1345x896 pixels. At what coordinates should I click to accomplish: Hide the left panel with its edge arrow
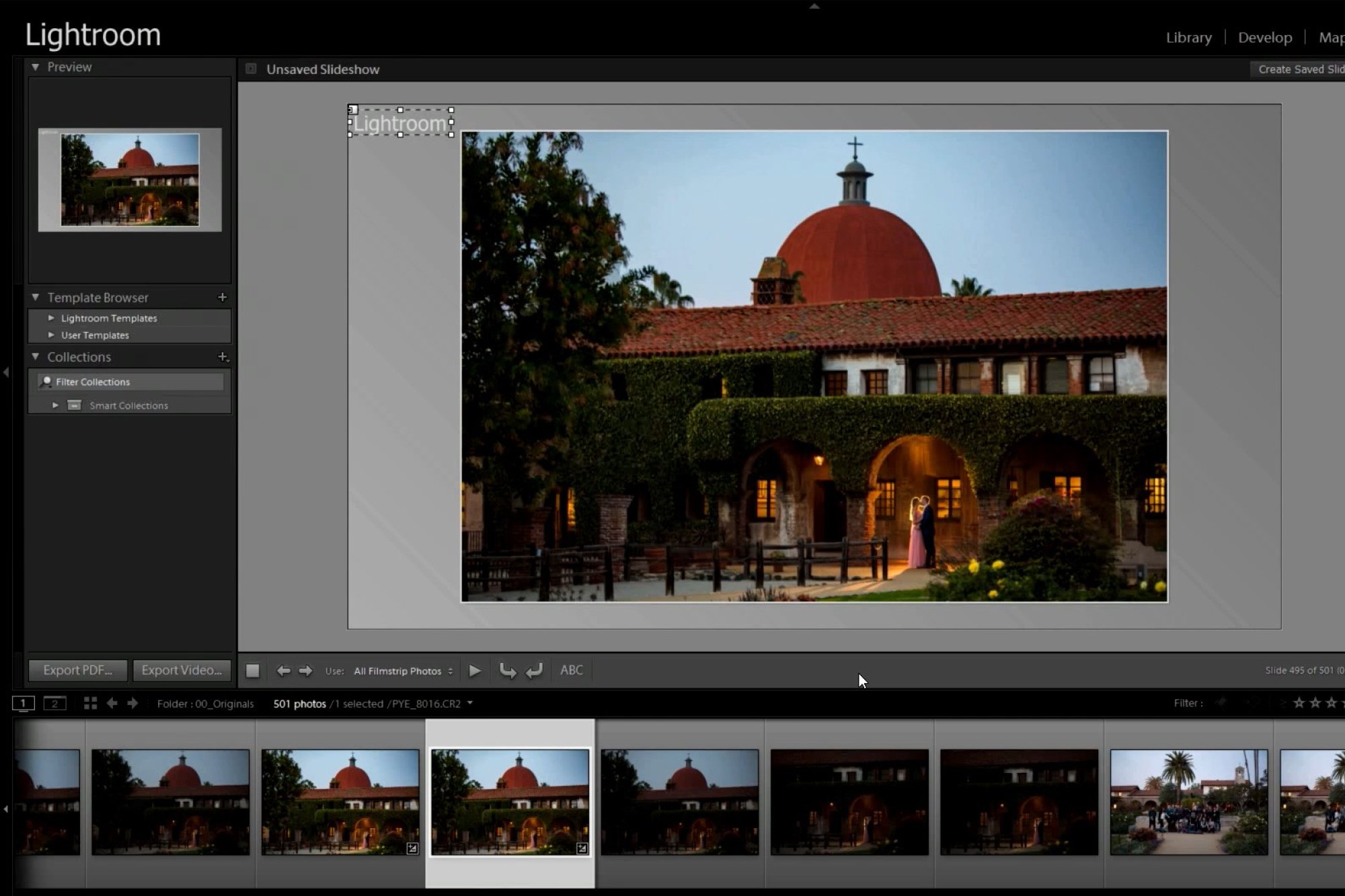coord(6,372)
